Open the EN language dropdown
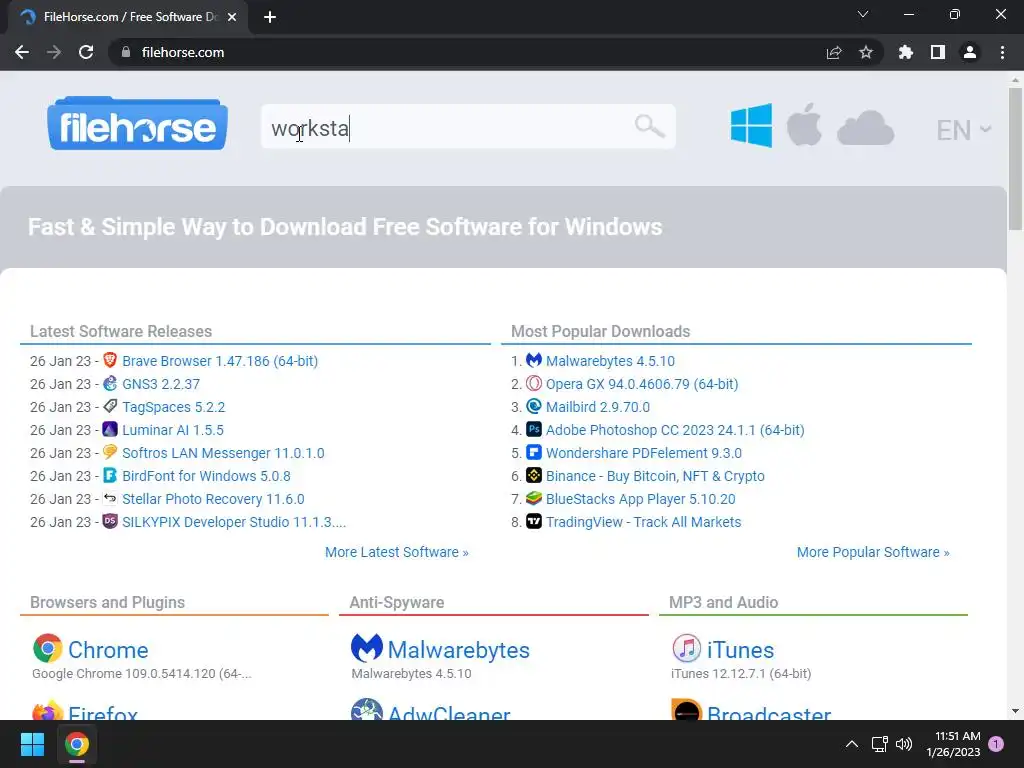Viewport: 1024px width, 768px height. [963, 130]
